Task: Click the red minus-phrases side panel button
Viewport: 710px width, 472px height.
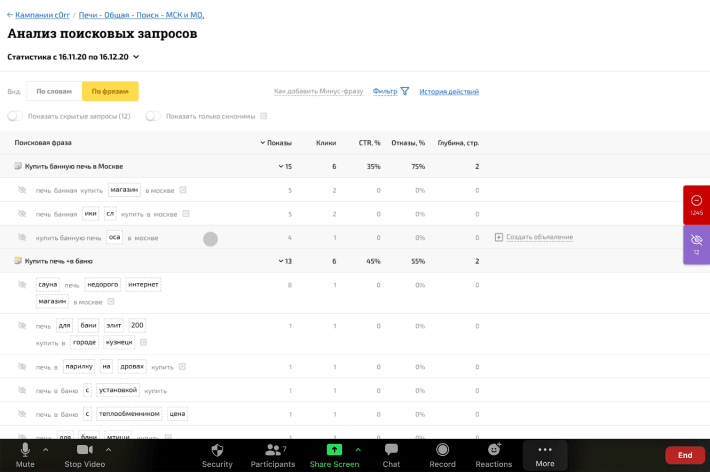Action: [x=696, y=203]
